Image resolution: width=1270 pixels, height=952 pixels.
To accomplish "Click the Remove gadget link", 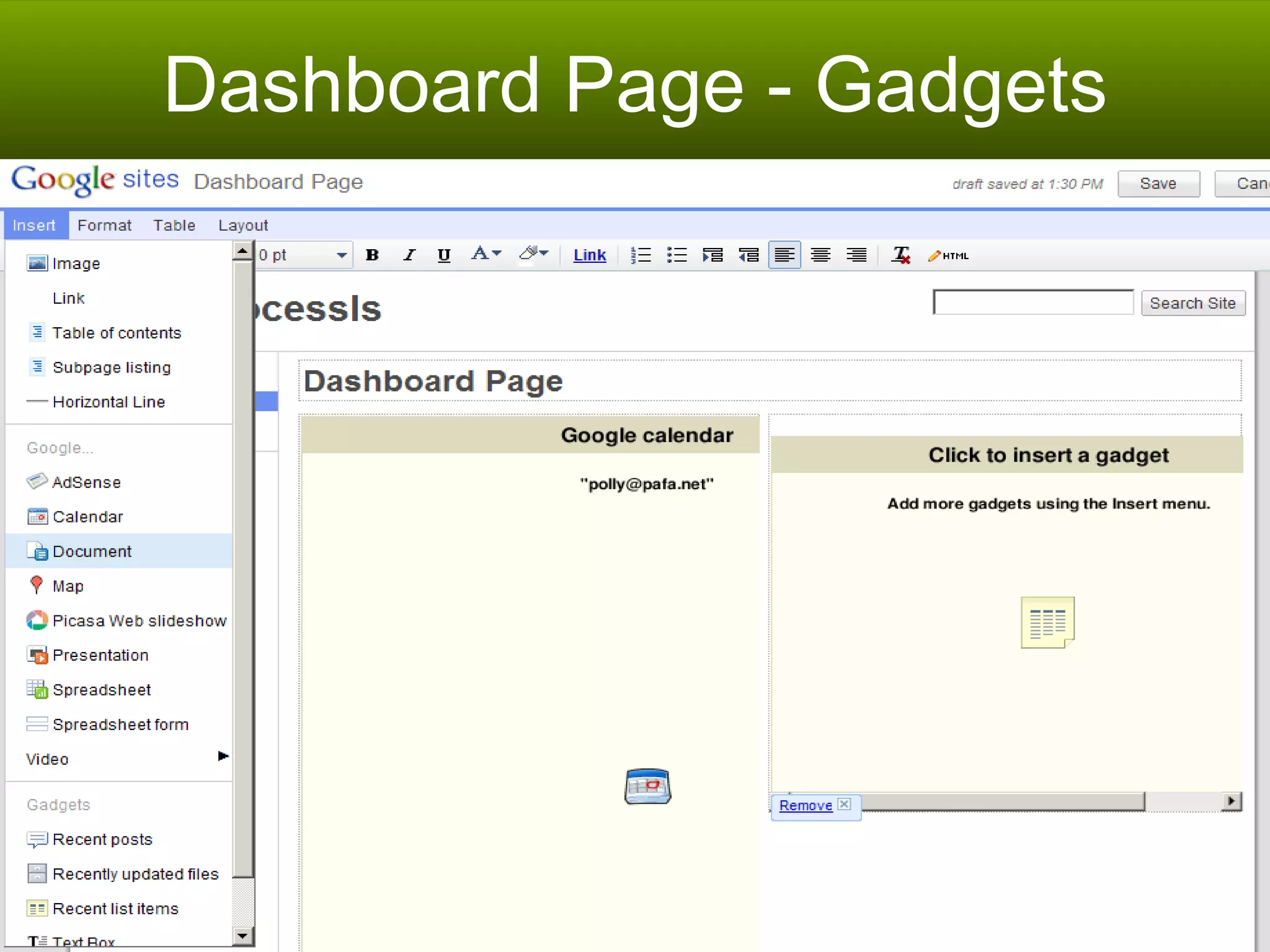I will coord(806,805).
